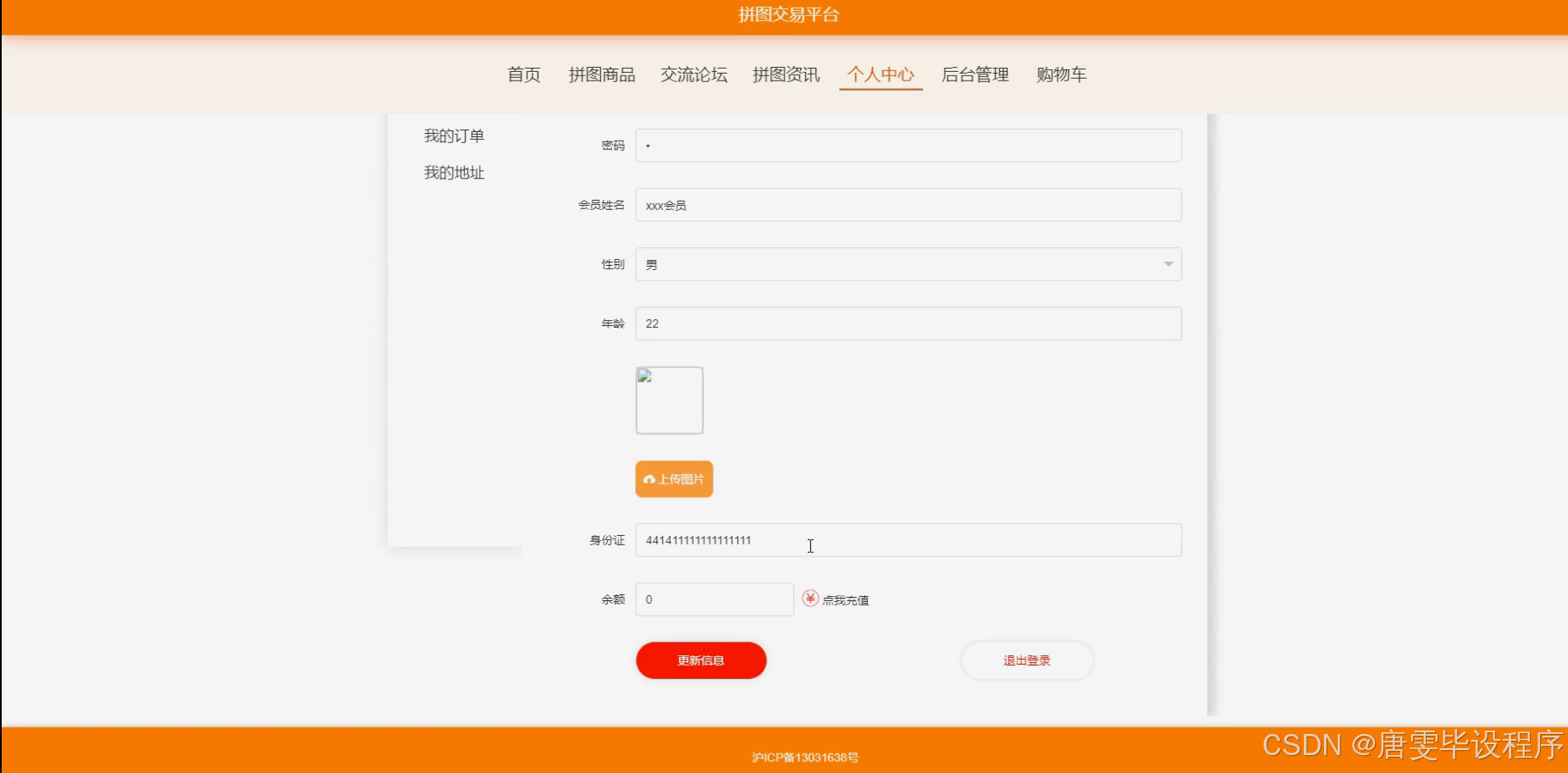The width and height of the screenshot is (1568, 773).
Task: Click the 沪ICP备13031638号 footer link
Action: (x=805, y=758)
